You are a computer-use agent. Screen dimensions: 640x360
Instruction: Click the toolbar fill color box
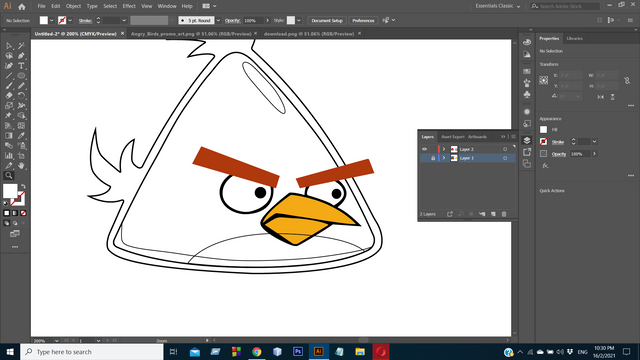10,191
